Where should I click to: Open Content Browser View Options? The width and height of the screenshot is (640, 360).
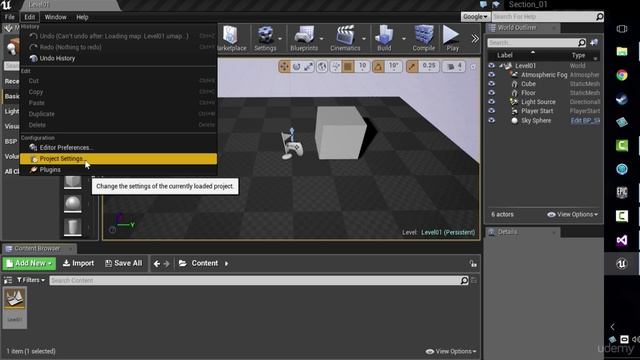click(x=451, y=351)
